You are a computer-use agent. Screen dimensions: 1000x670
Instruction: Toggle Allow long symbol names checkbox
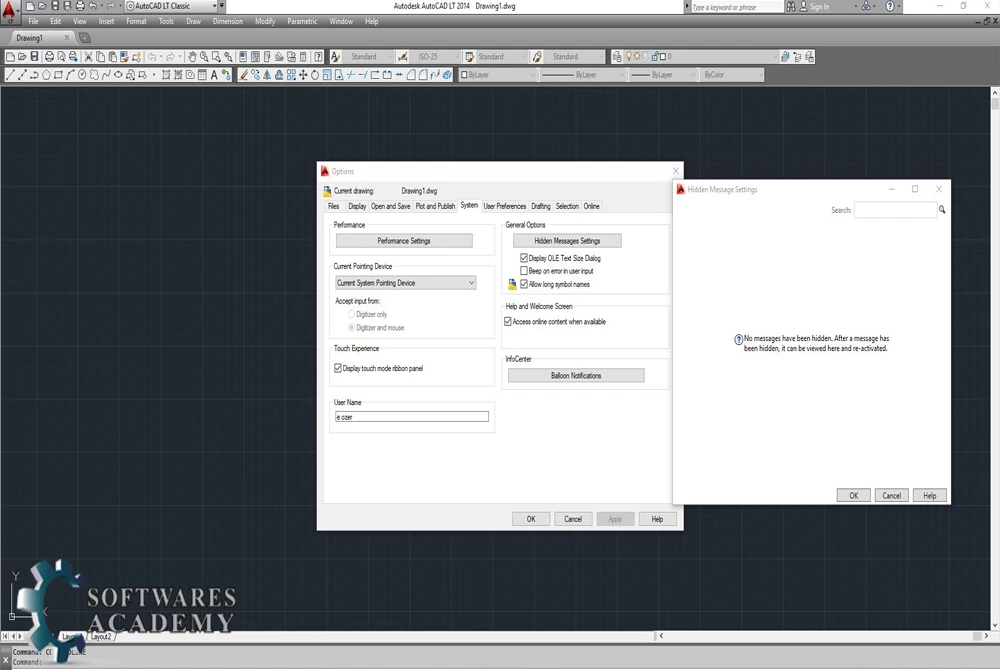(524, 284)
